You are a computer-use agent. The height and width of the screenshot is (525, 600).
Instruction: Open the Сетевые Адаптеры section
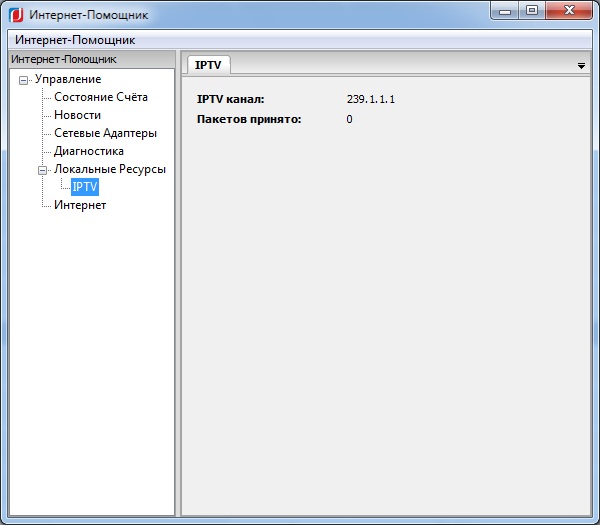[105, 133]
